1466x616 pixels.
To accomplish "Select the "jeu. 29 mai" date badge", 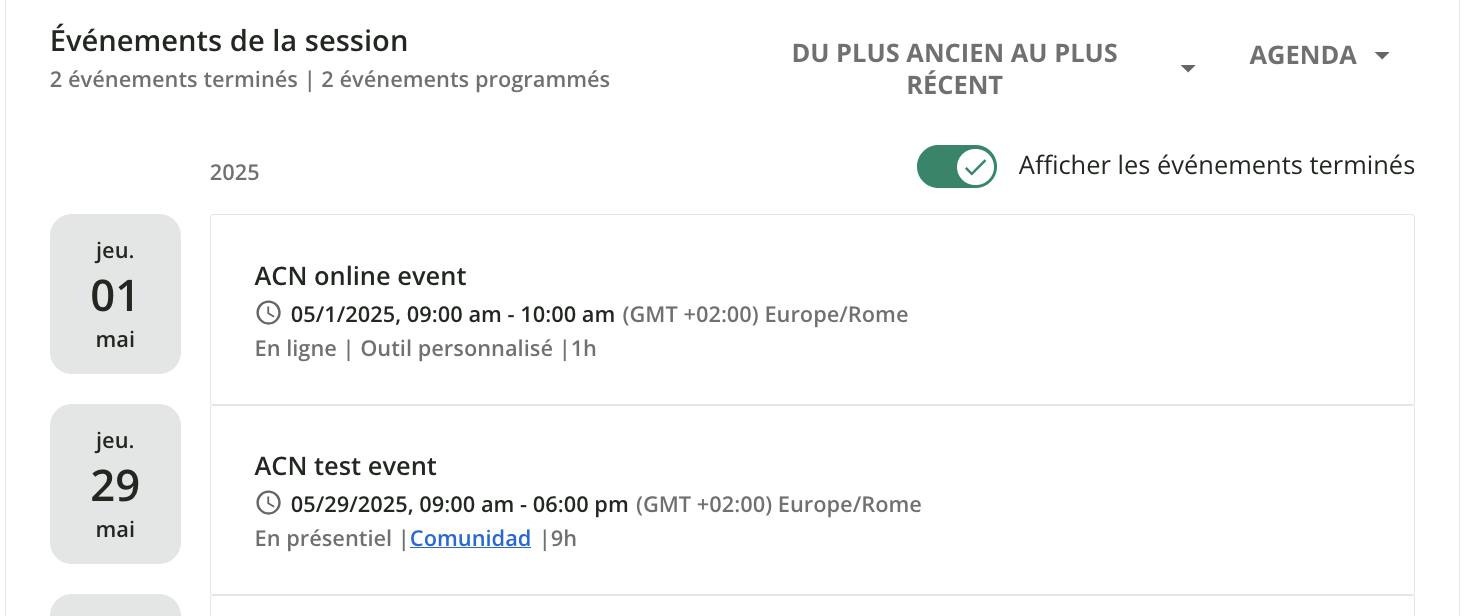I will pyautogui.click(x=115, y=484).
